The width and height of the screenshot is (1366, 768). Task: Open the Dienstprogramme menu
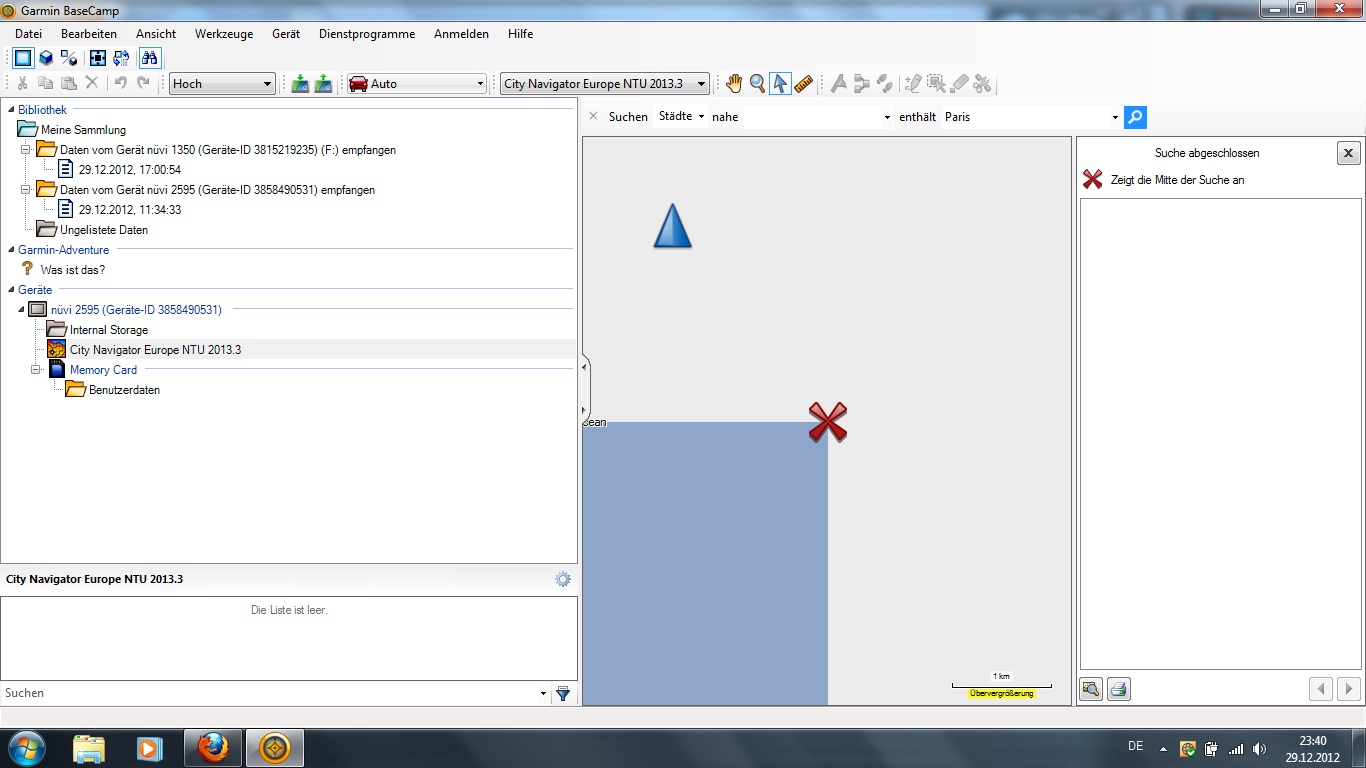[367, 34]
